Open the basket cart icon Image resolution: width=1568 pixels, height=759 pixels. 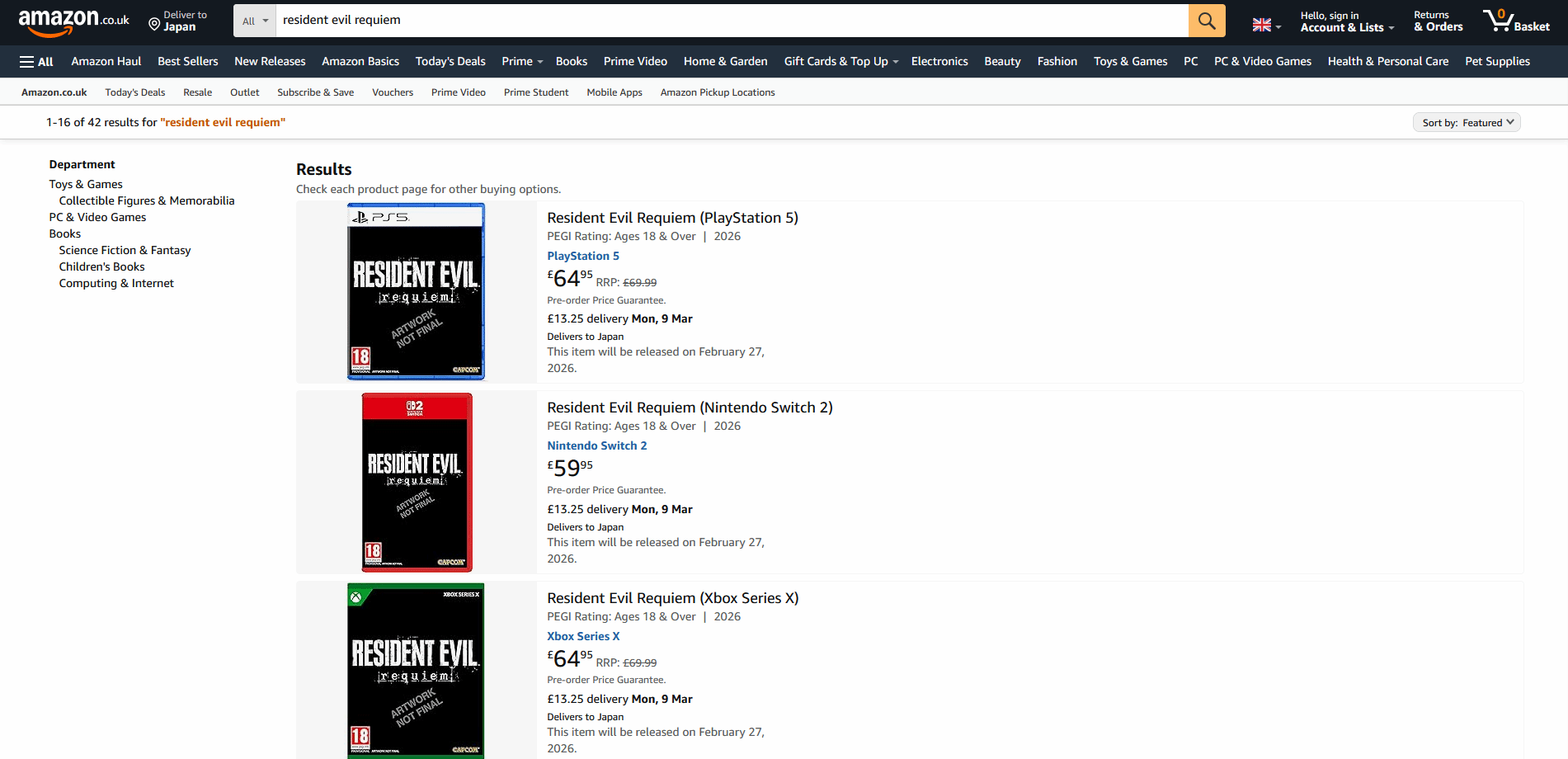tap(1514, 21)
